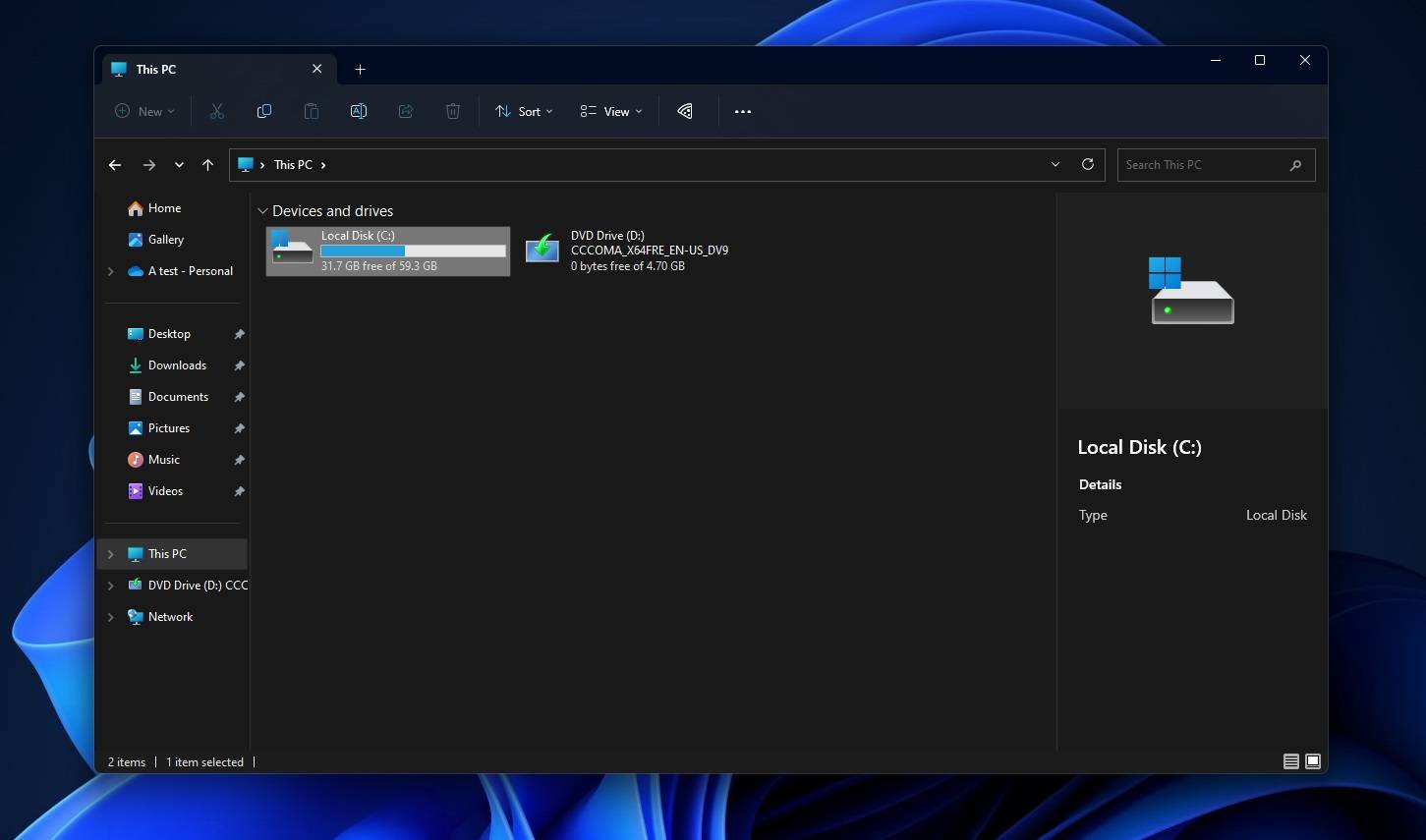
Task: Open the New item dropdown
Action: click(143, 111)
